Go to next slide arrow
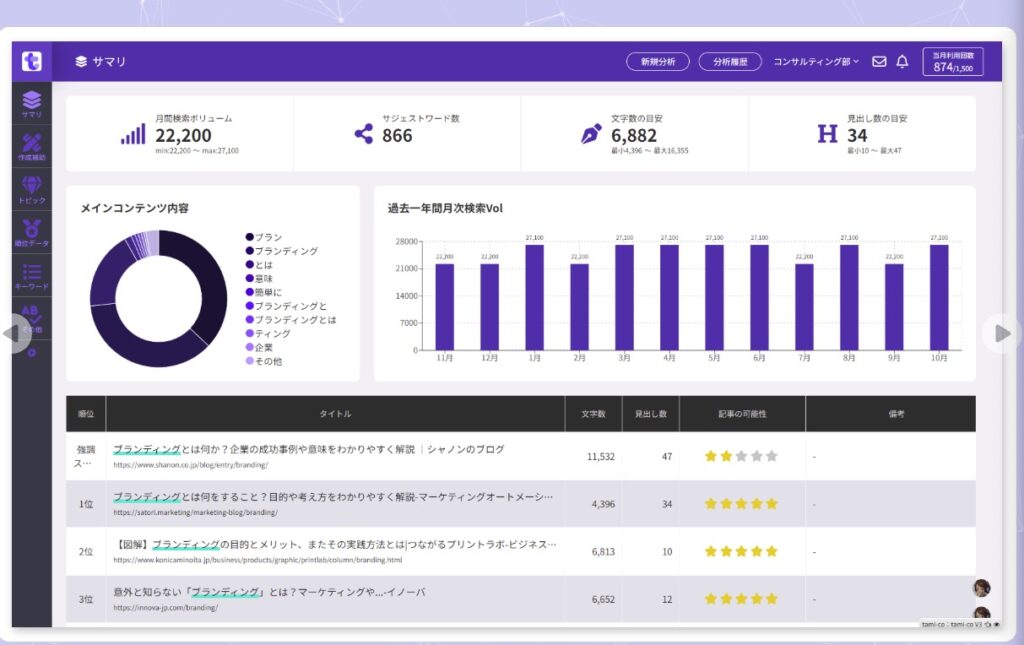The image size is (1024, 645). [x=1002, y=333]
